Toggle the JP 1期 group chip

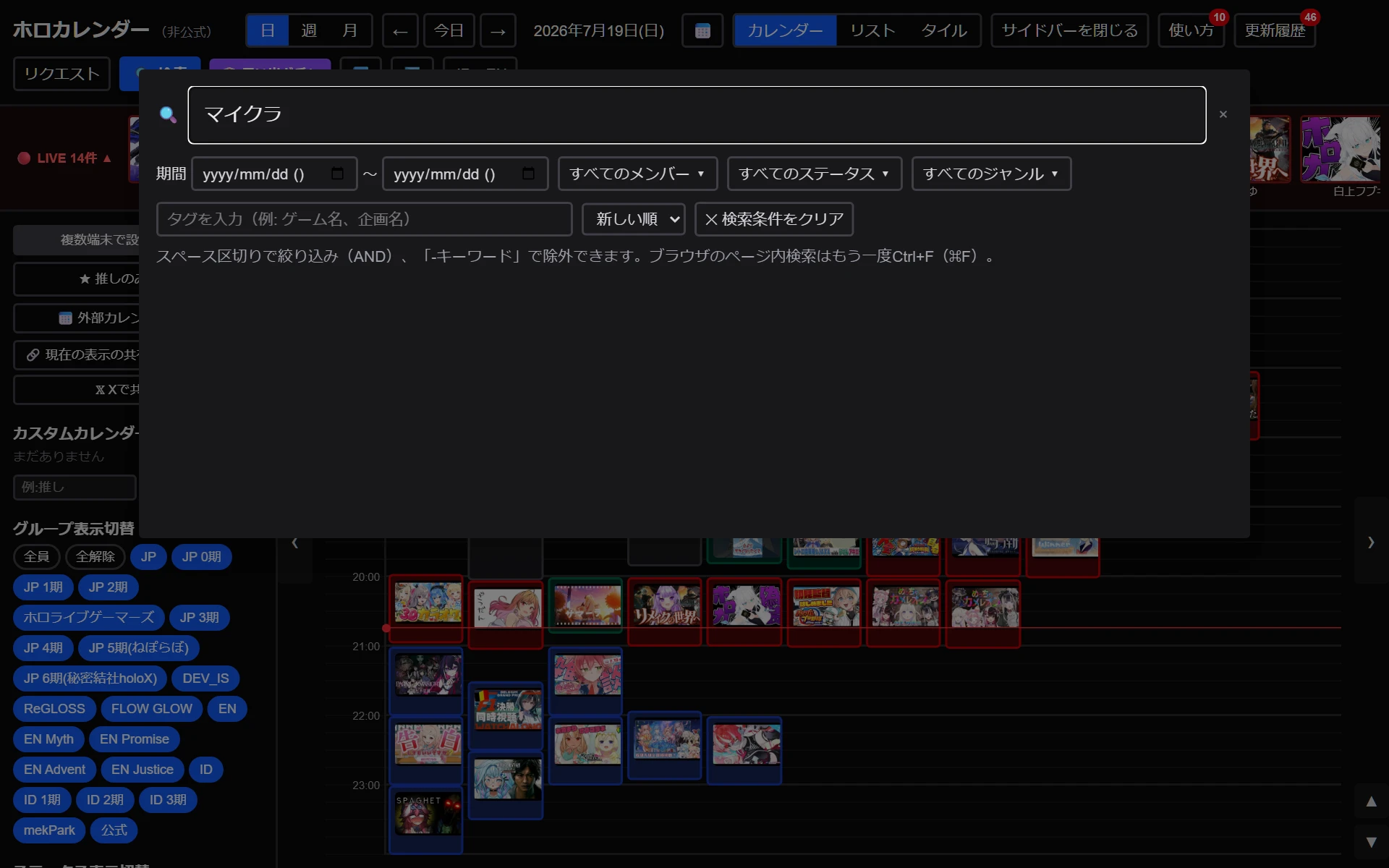(x=43, y=587)
